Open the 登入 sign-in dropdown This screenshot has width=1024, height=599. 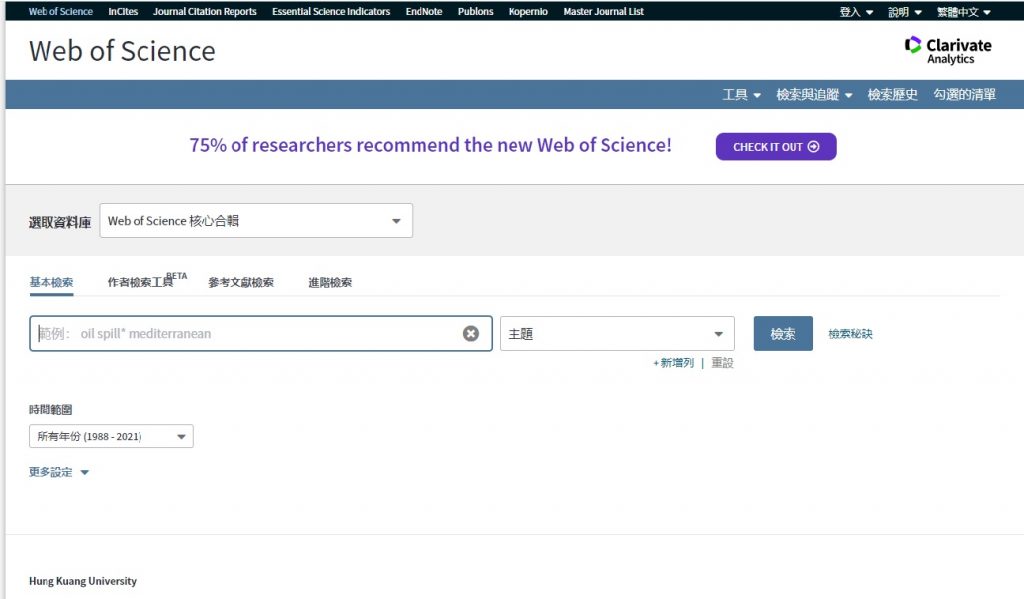[x=856, y=12]
